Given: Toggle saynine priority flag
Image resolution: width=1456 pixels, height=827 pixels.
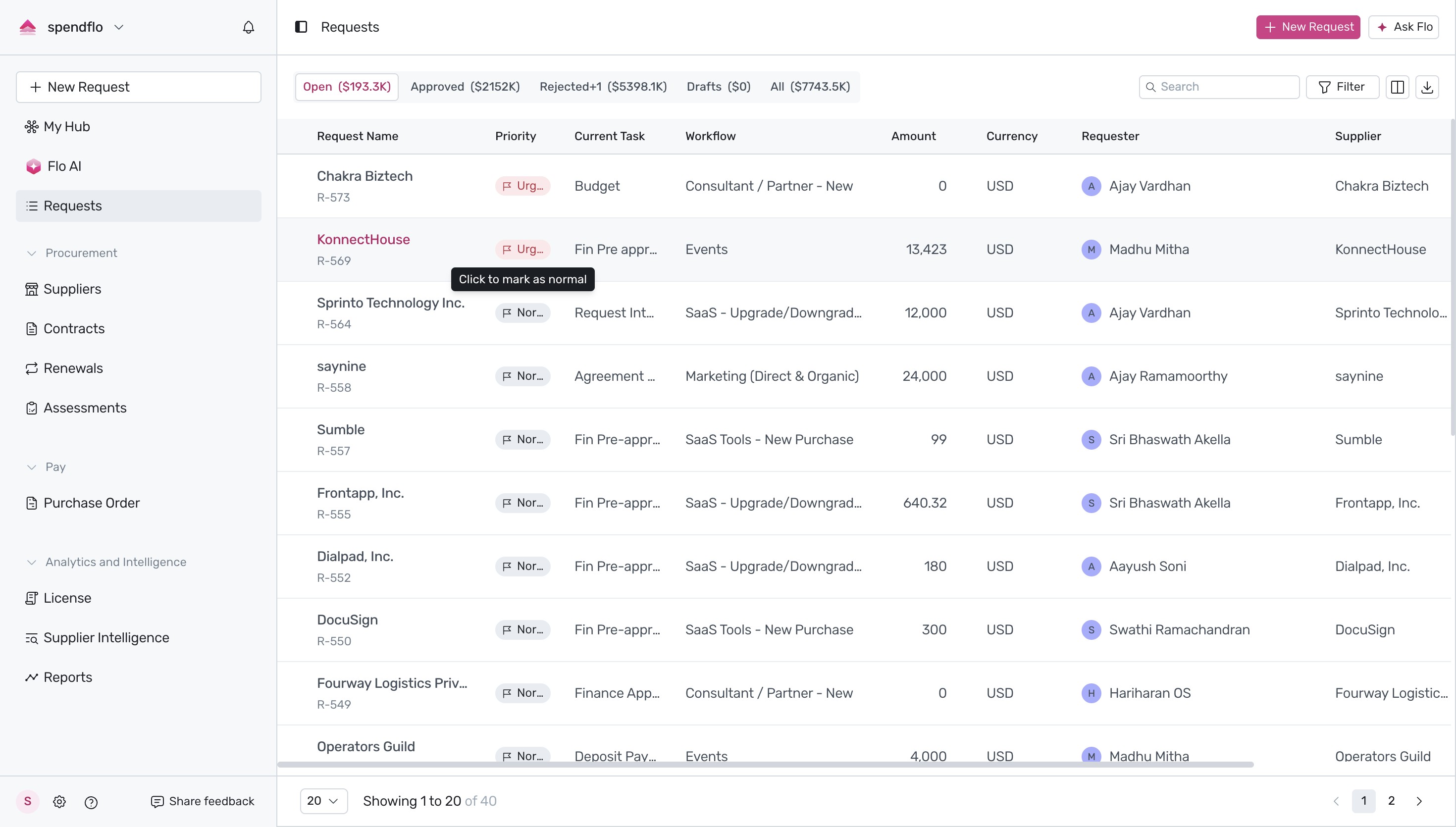Looking at the screenshot, I should [x=522, y=376].
